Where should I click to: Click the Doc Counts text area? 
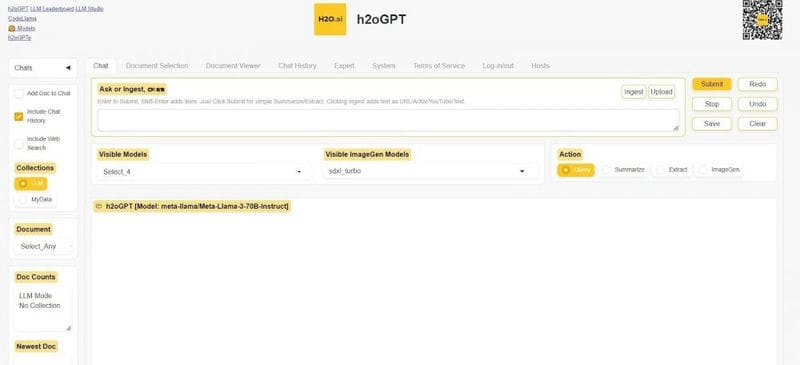click(43, 309)
